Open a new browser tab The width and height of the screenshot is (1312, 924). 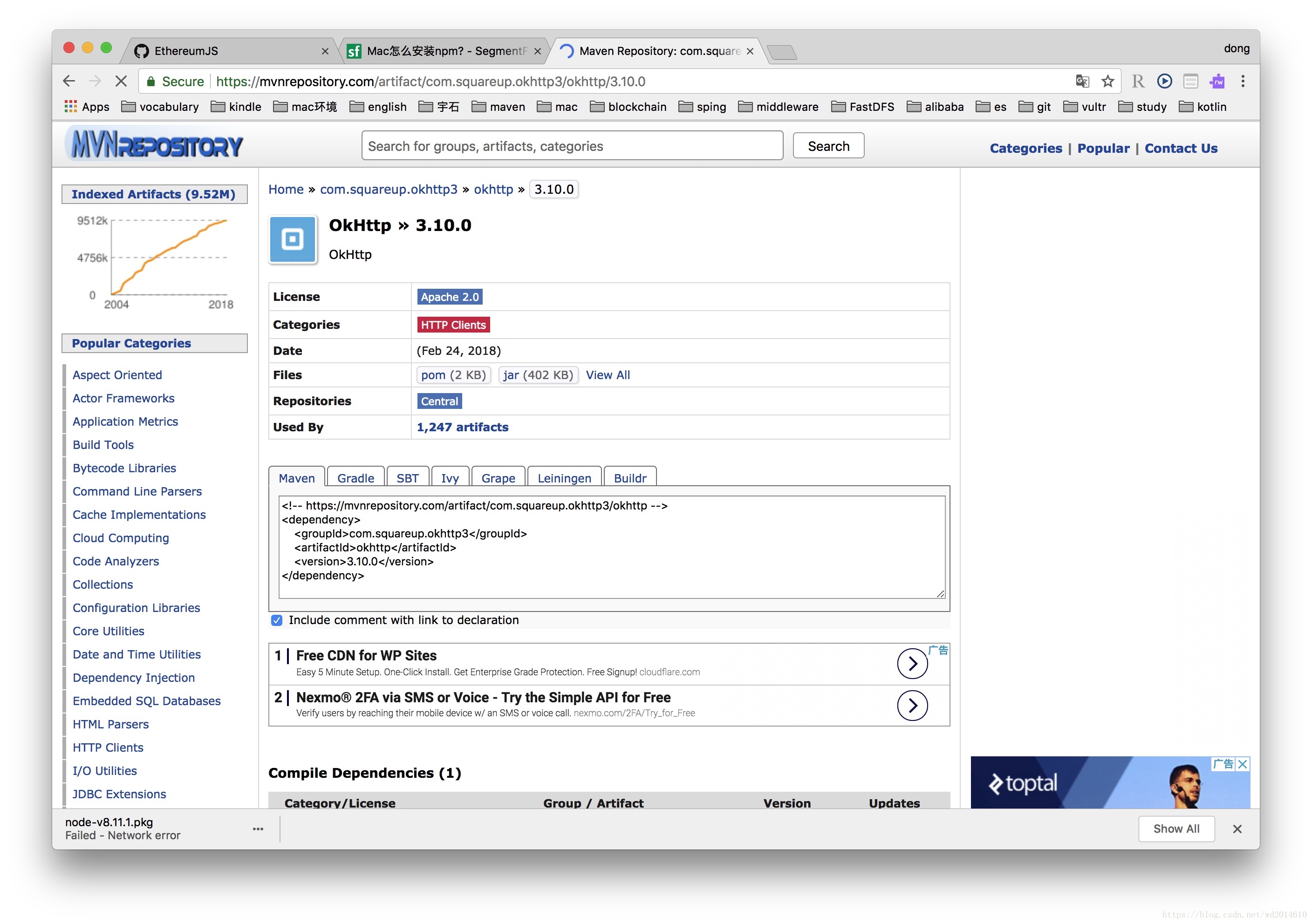[x=782, y=52]
